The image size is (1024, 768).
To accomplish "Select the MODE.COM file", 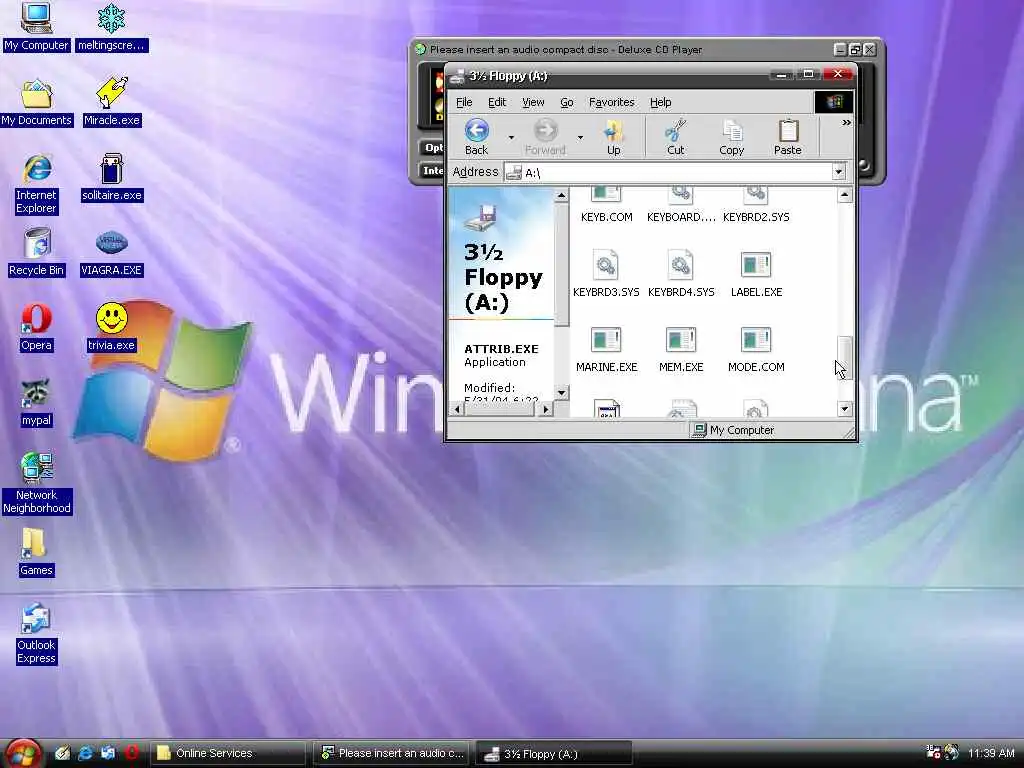I will coord(756,349).
